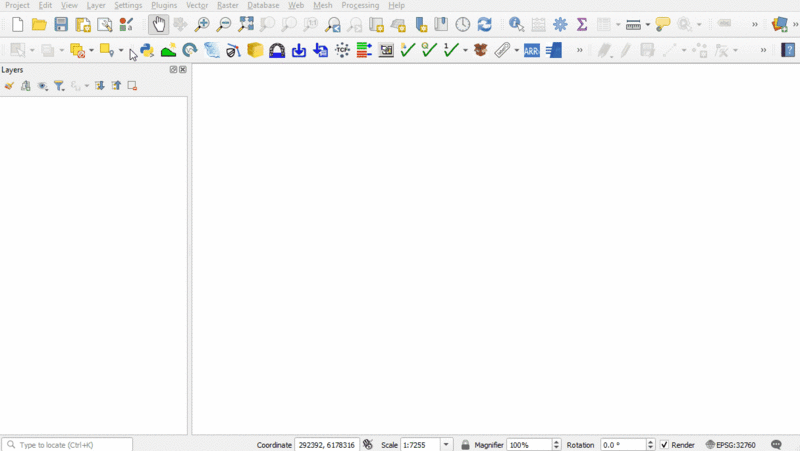Open the Processing menu
800x451 pixels.
(360, 5)
